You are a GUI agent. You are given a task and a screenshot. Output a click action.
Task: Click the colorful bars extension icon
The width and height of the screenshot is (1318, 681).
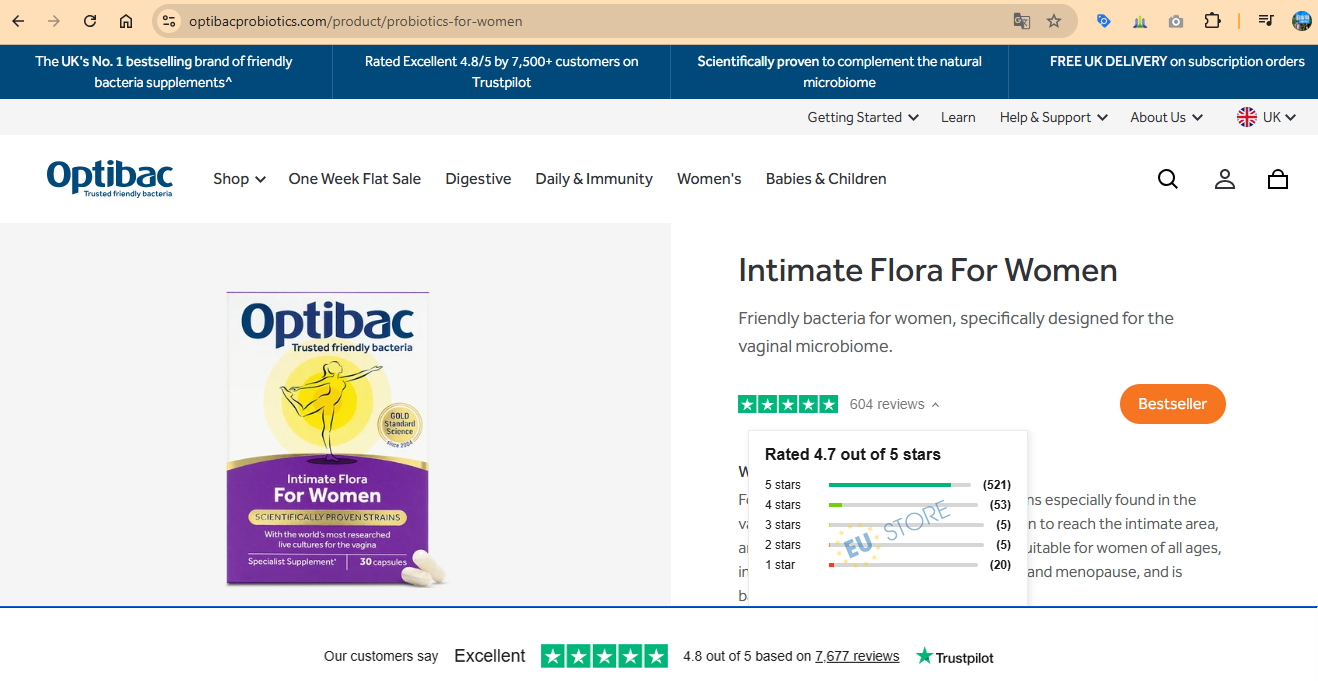point(1140,21)
